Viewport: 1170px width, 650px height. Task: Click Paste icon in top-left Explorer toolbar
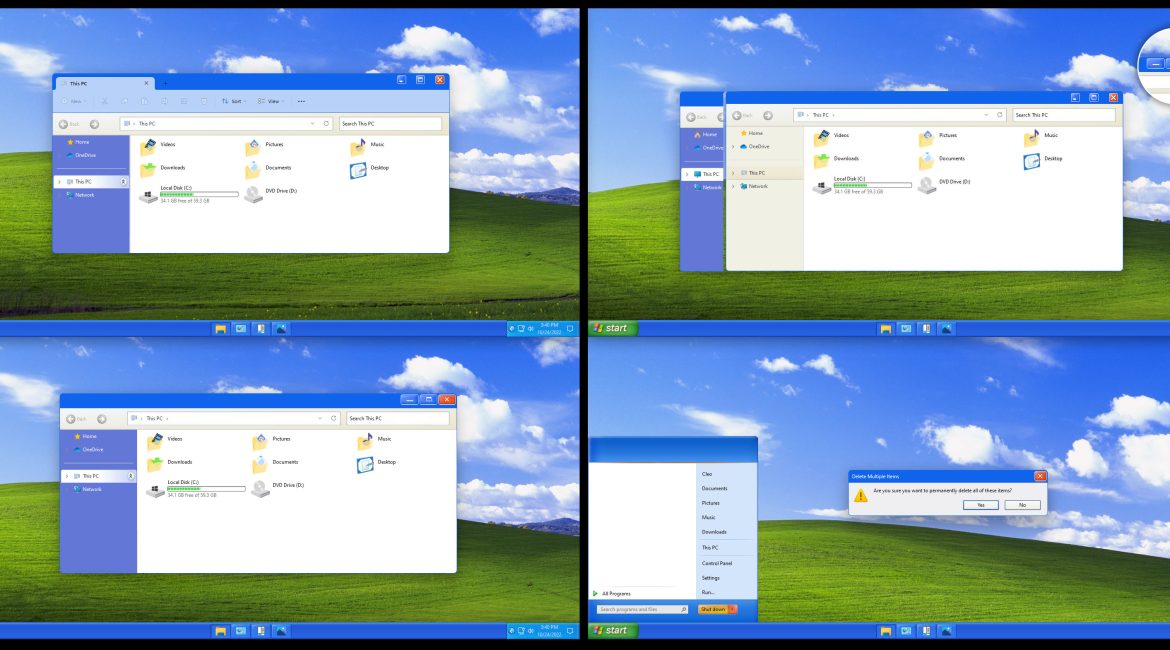coord(144,101)
